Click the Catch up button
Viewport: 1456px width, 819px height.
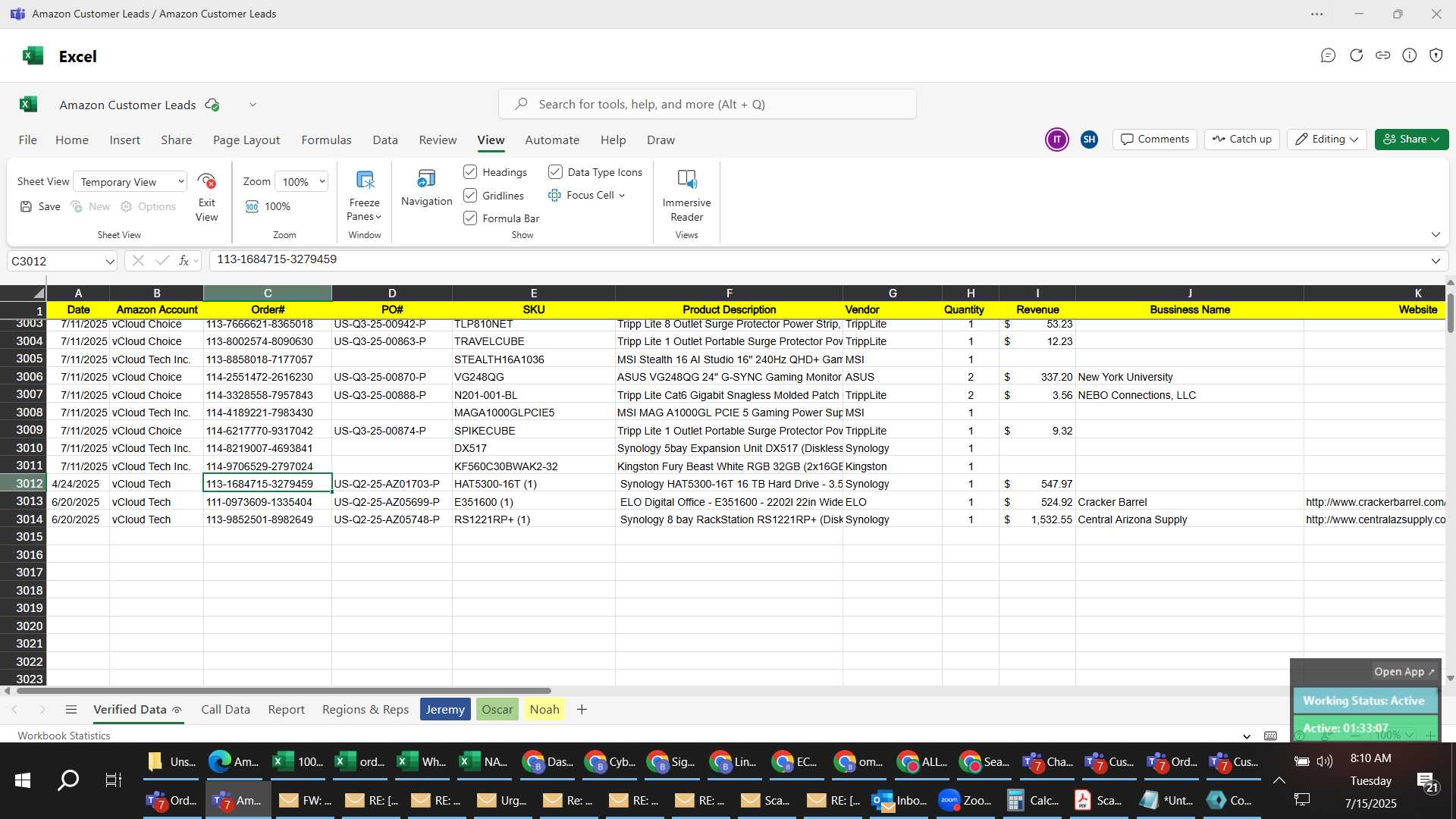(1241, 140)
